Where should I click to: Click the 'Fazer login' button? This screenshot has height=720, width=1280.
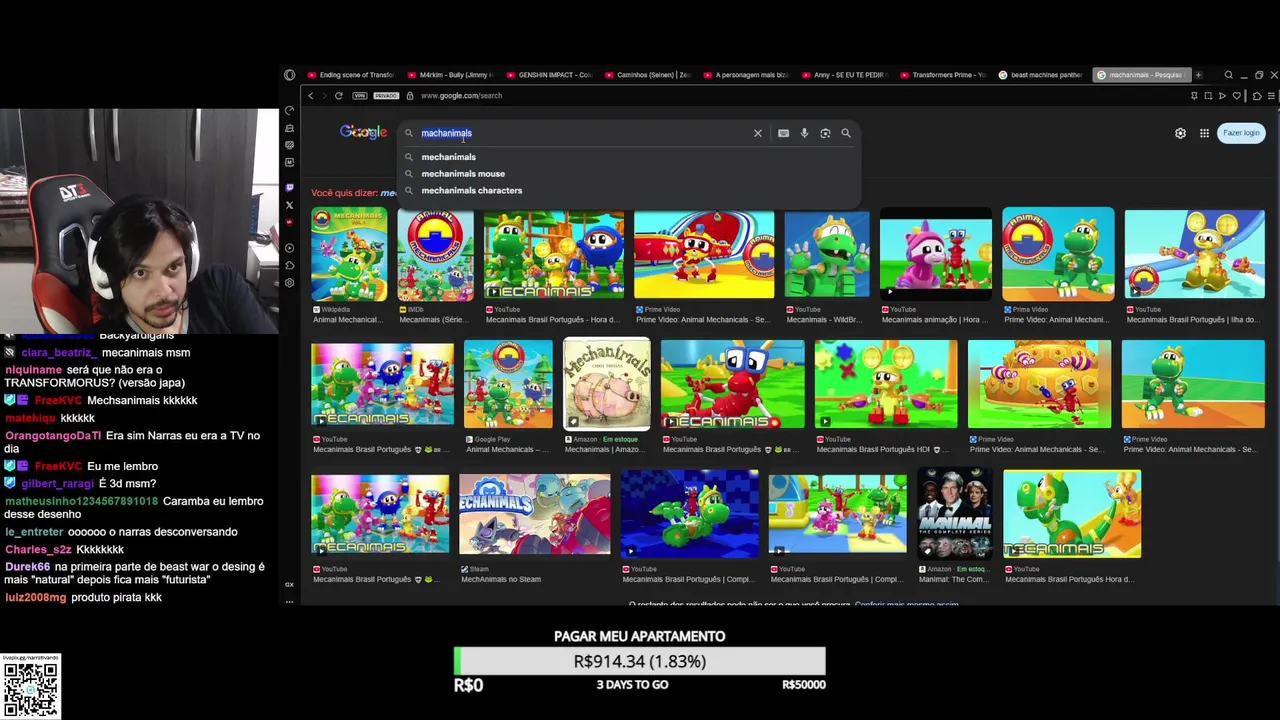1241,133
